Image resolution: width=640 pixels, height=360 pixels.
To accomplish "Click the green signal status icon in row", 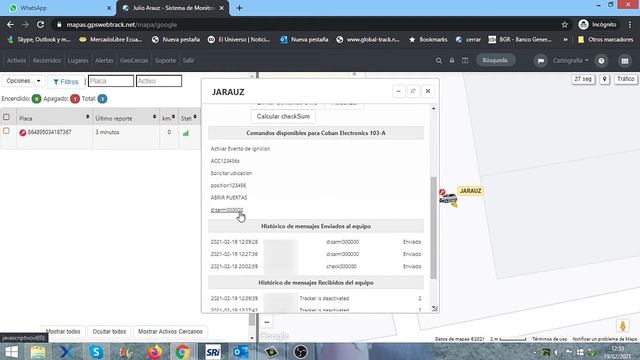I will 186,133.
